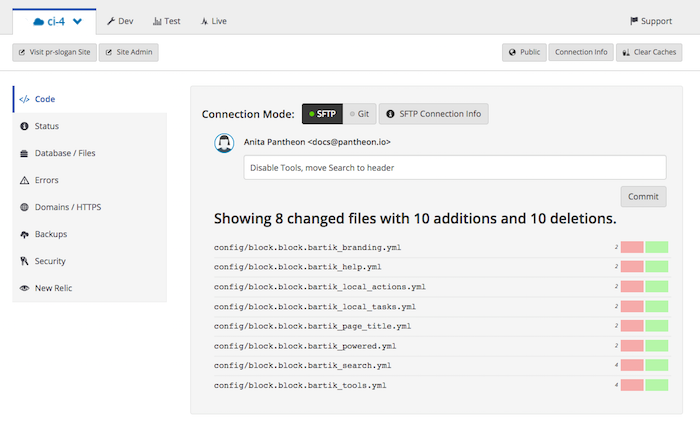
Task: Commit the changed files
Action: coord(643,197)
